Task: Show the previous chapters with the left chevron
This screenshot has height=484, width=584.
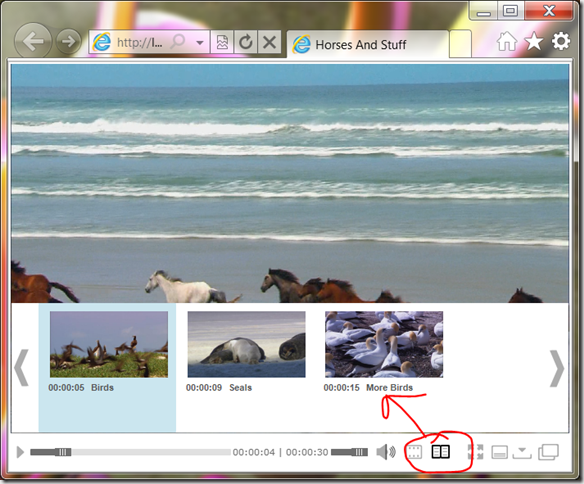Action: 22,367
